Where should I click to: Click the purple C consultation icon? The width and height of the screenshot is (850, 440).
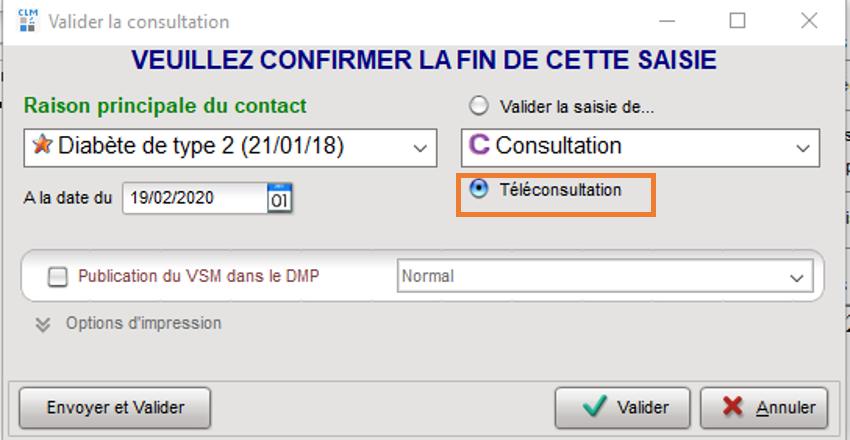(479, 146)
